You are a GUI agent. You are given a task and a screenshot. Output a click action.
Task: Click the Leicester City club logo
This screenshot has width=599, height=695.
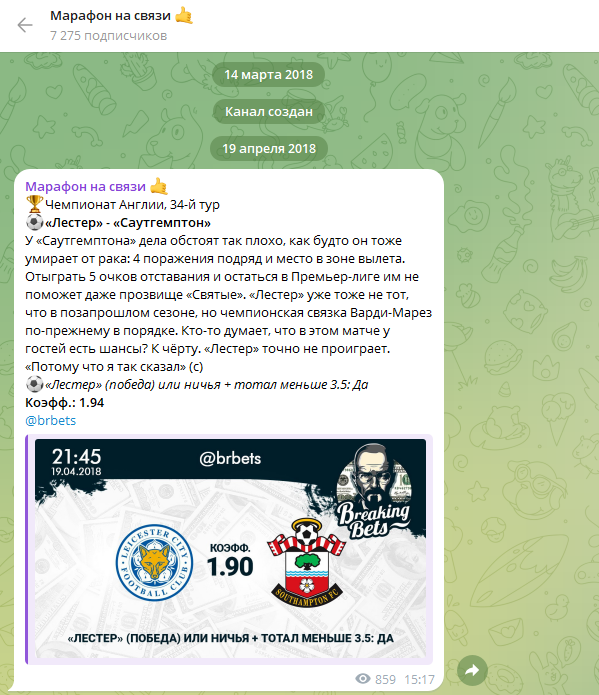(x=154, y=563)
